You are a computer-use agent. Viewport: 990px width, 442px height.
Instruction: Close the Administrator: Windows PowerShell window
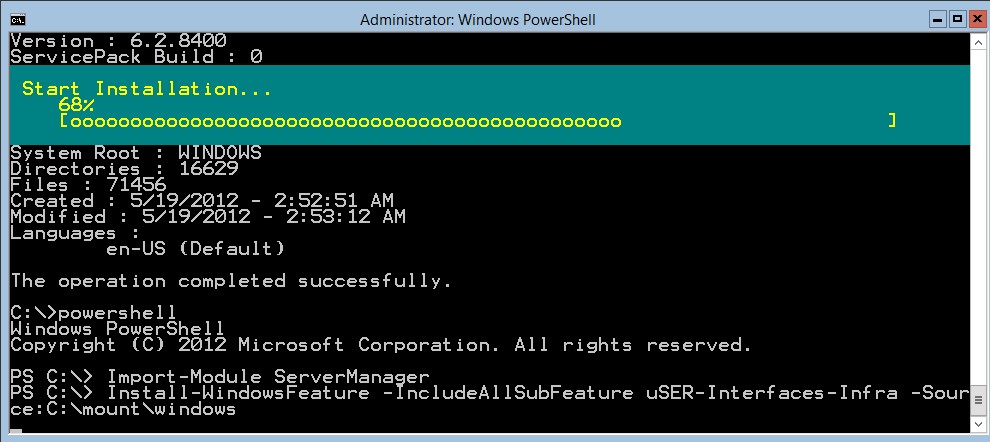click(976, 19)
